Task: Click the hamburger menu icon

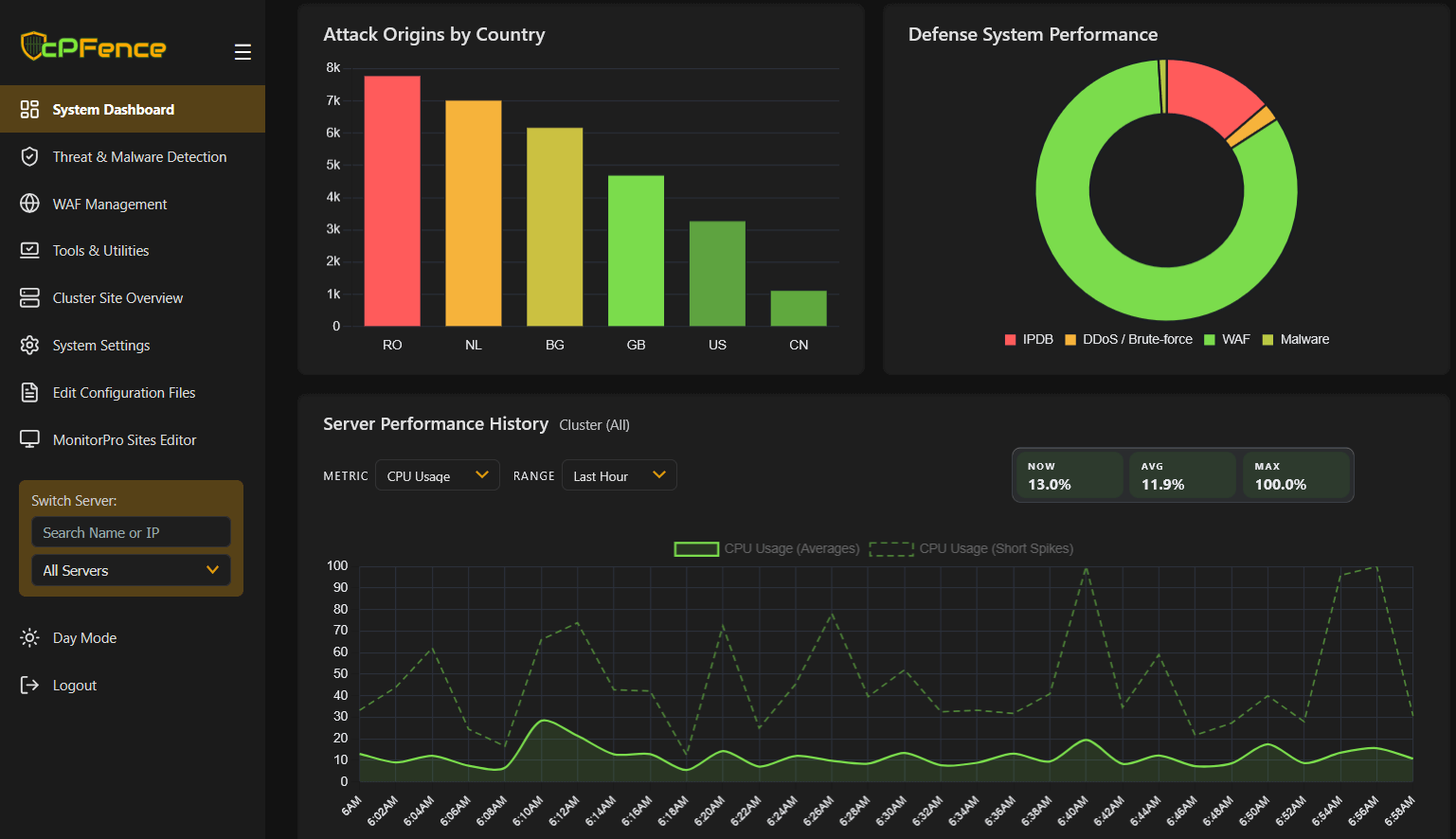Action: click(243, 52)
